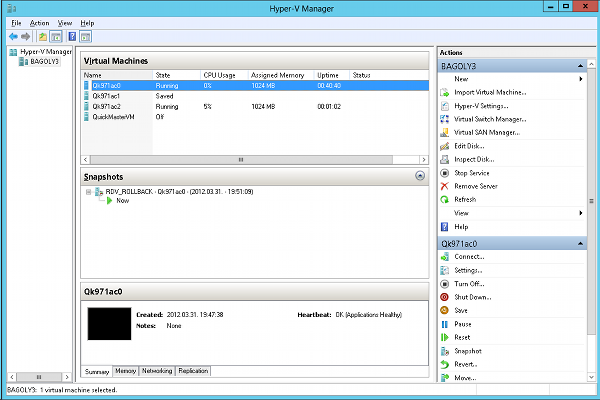
Task: Expand the View submenu arrow in Actions
Action: point(581,213)
